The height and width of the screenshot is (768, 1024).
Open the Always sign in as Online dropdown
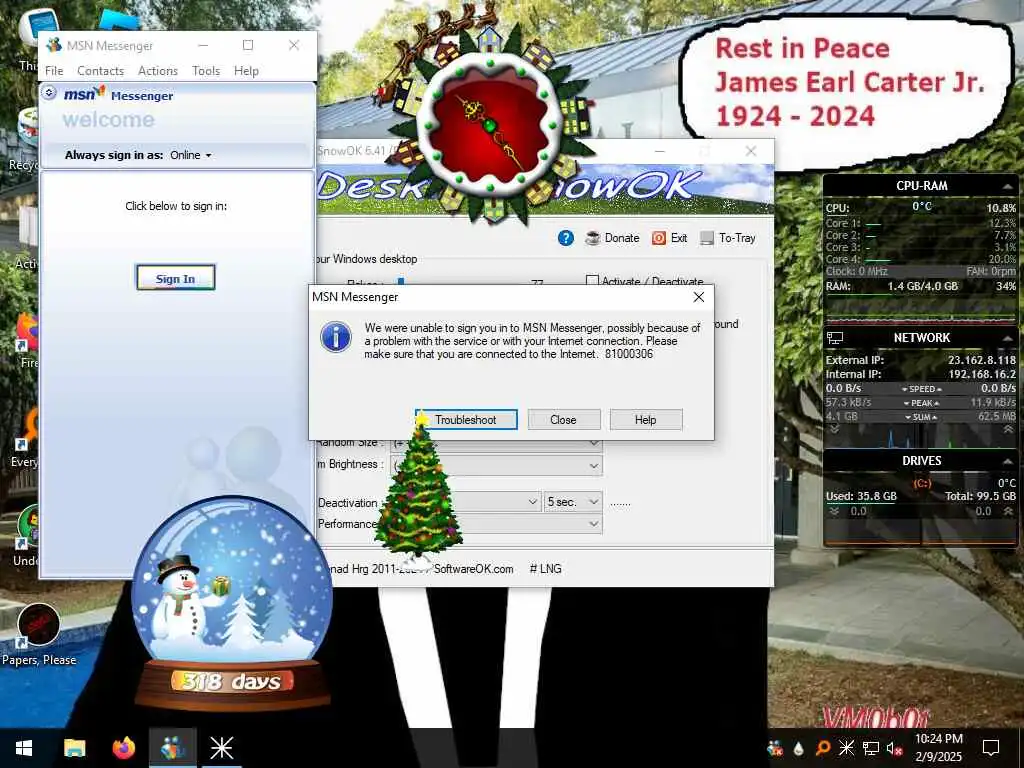191,155
